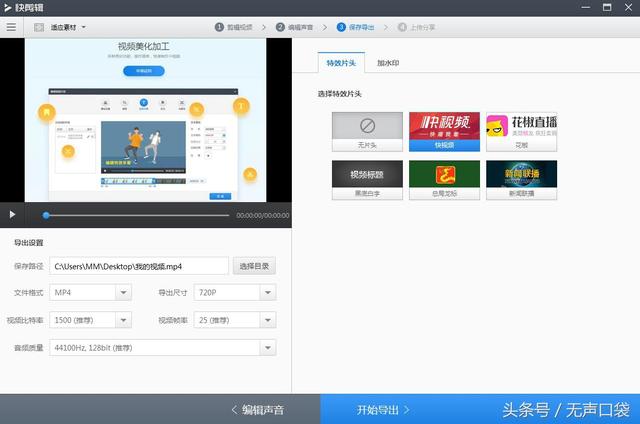Open the 音频质量 dropdown
This screenshot has height=424, width=640.
point(267,348)
